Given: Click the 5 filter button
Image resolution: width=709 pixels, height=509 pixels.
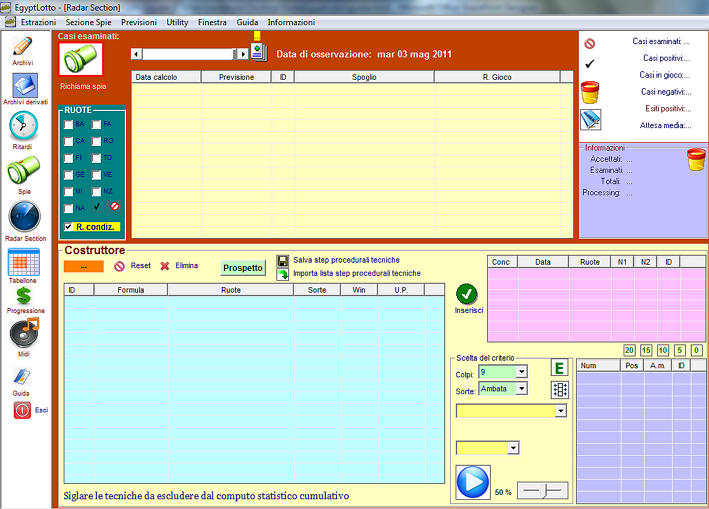Looking at the screenshot, I should coord(680,350).
